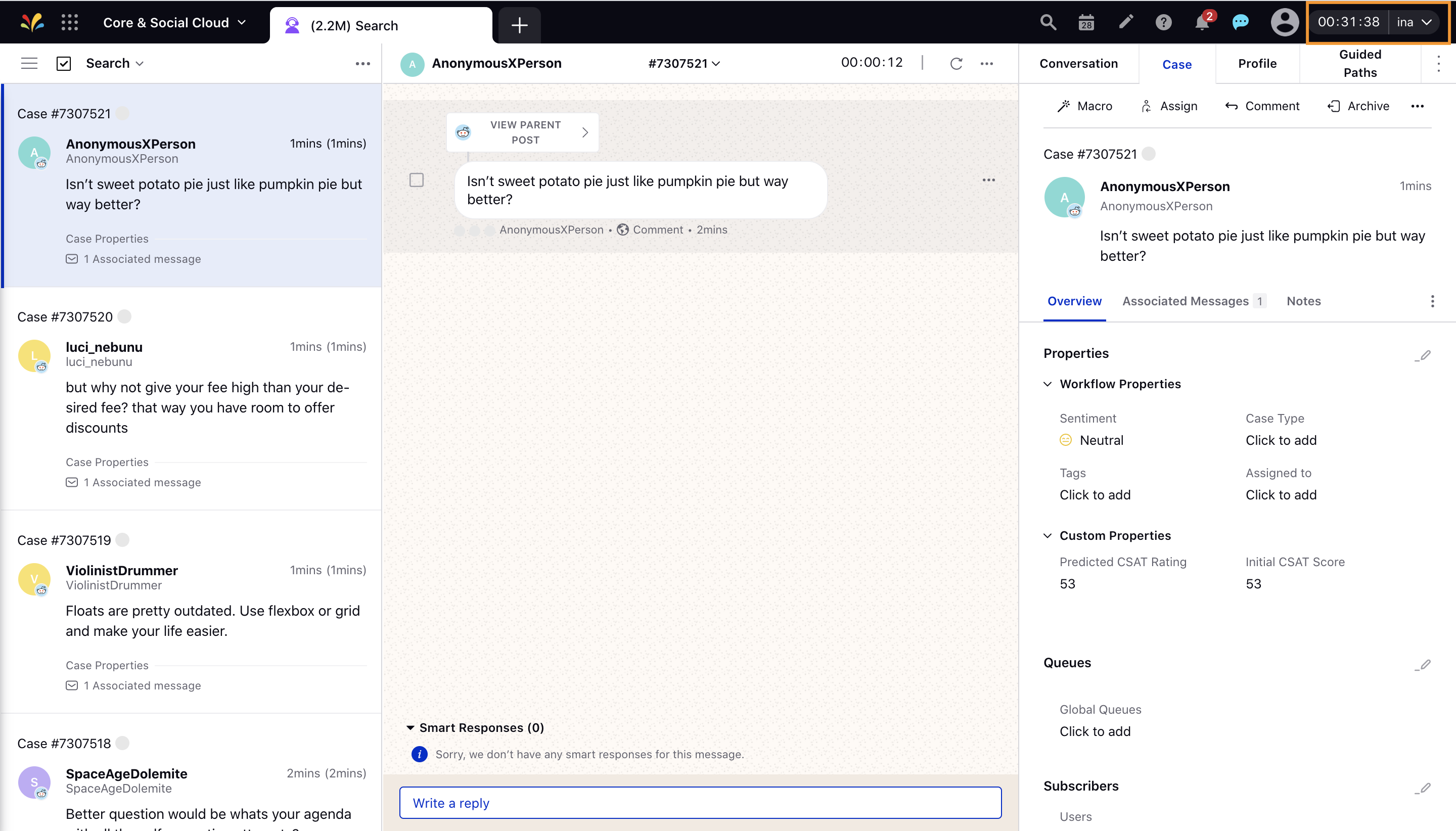Screen dimensions: 1456x831
Task: Click the search icon in top navigation
Action: click(1048, 22)
